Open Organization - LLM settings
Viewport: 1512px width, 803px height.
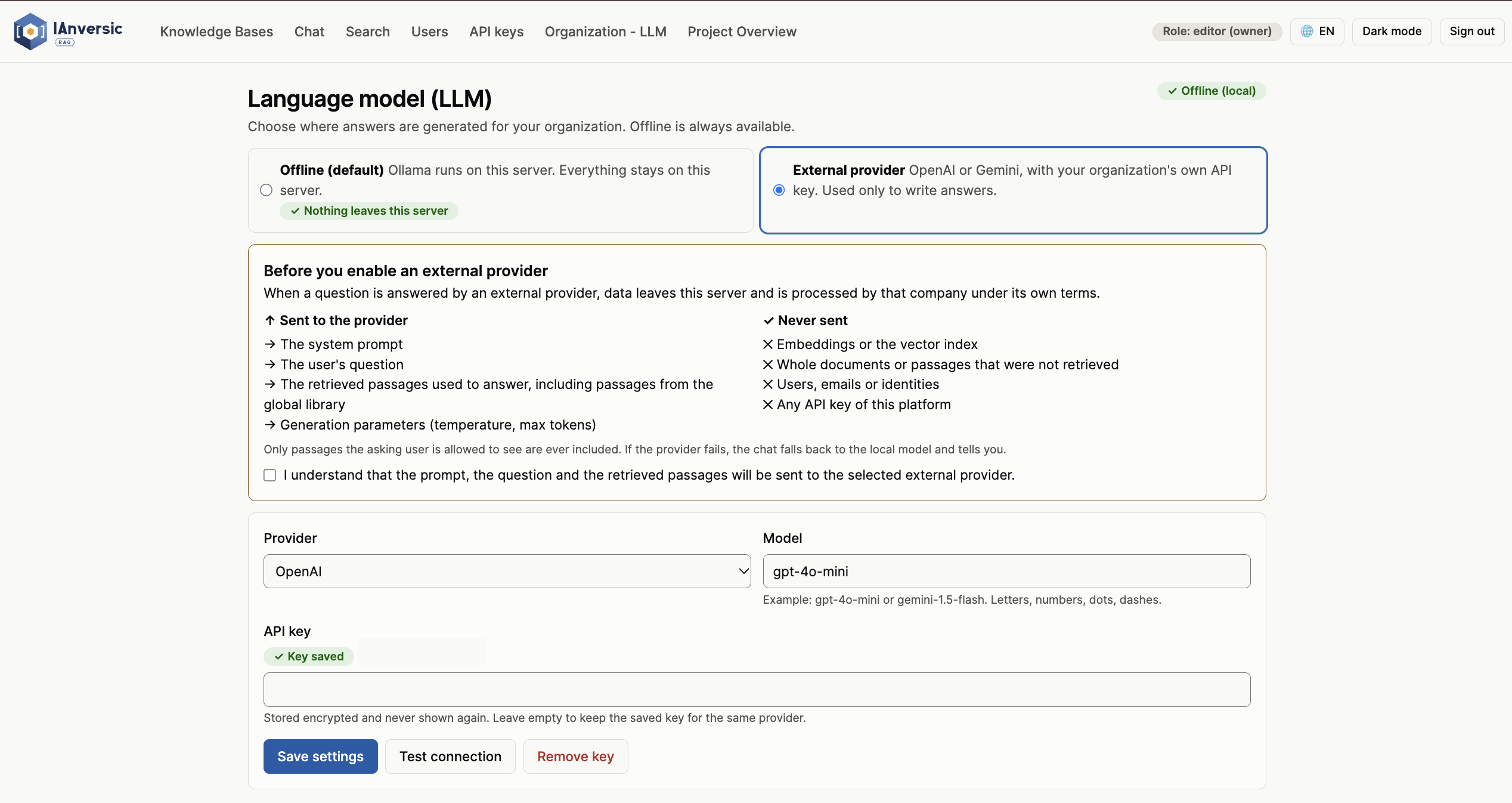tap(605, 32)
